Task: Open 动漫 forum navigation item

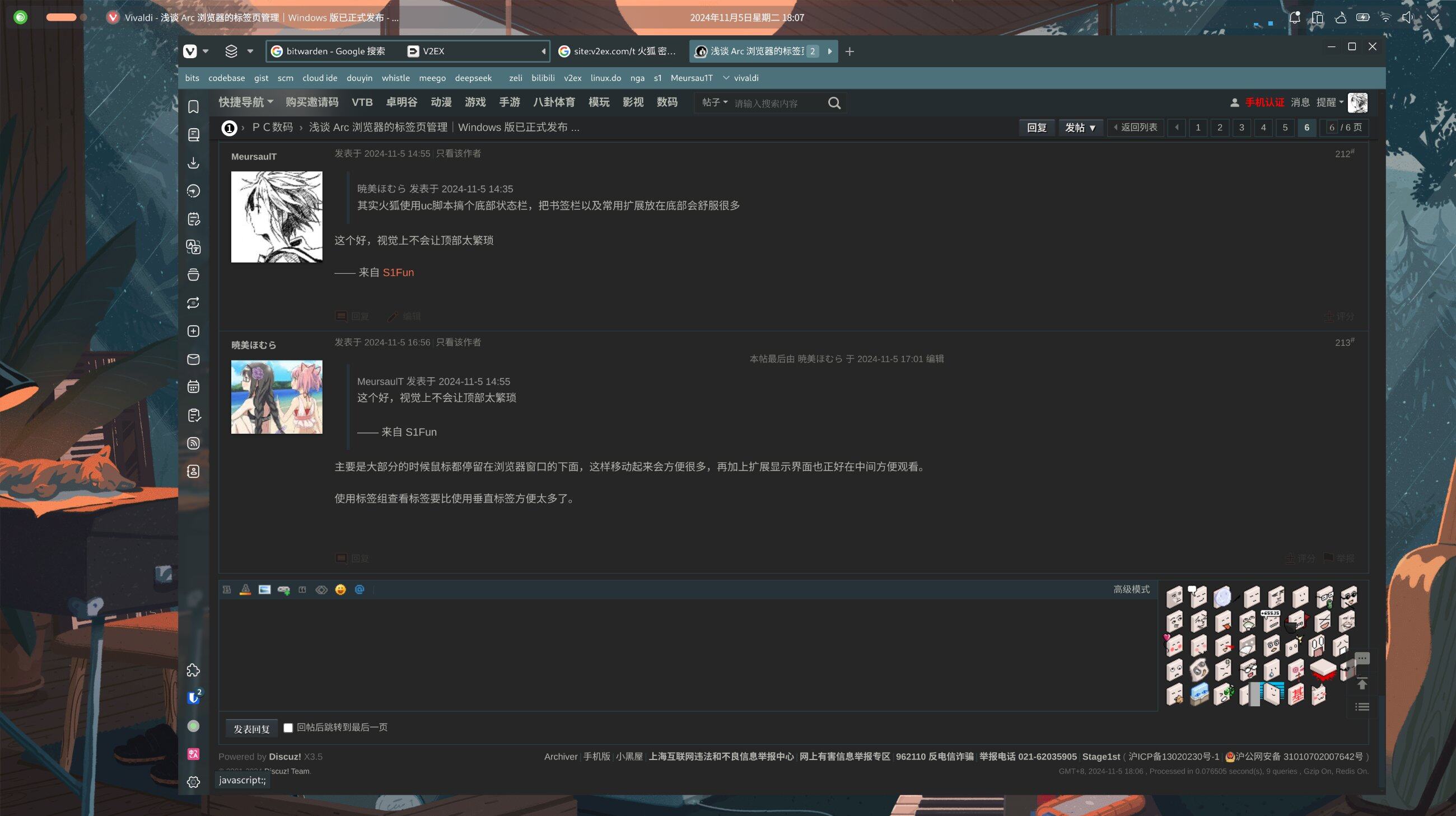Action: click(441, 102)
